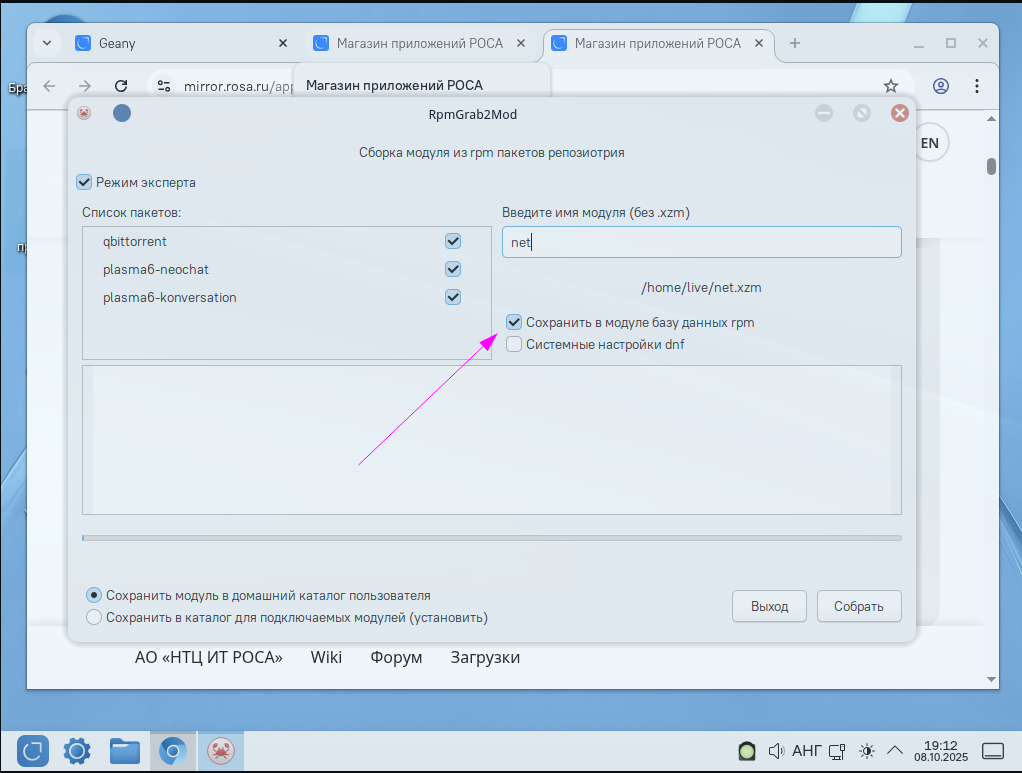Select the plasma6-neochat list row text
Viewport: 1022px width, 773px height.
(x=156, y=269)
